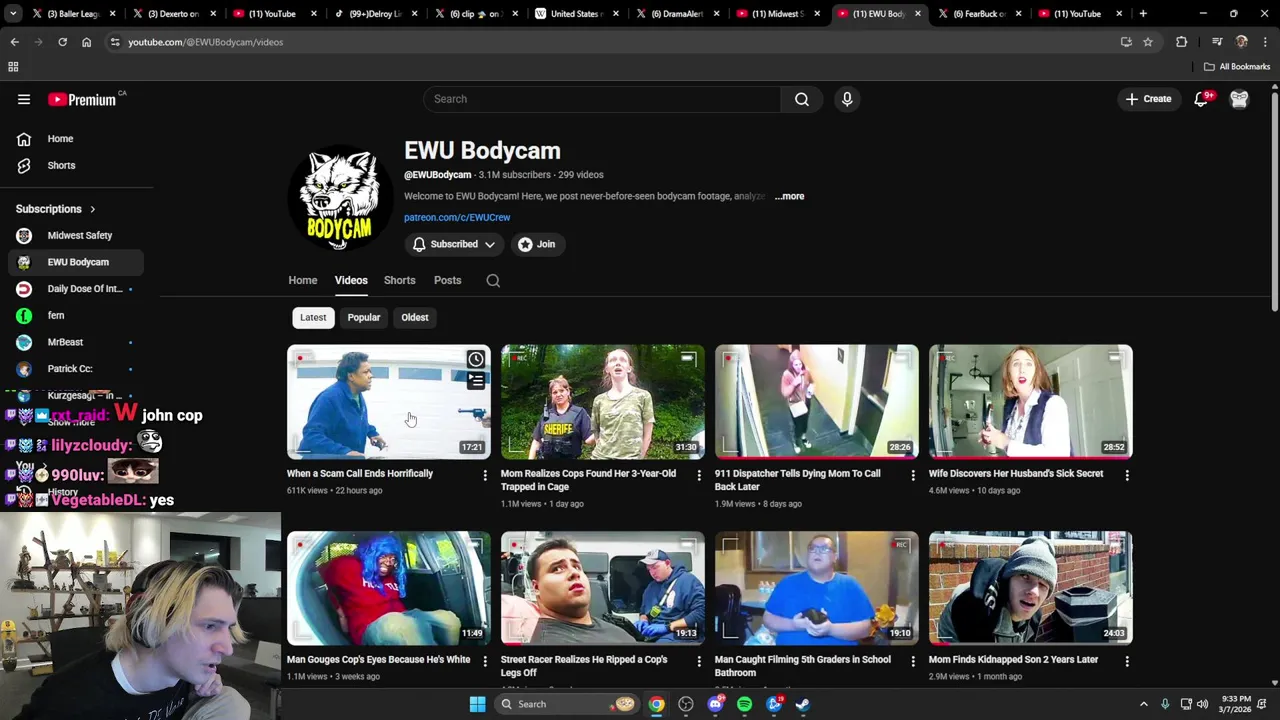The image size is (1280, 720).
Task: Click the browser address bar URL
Action: tap(206, 42)
